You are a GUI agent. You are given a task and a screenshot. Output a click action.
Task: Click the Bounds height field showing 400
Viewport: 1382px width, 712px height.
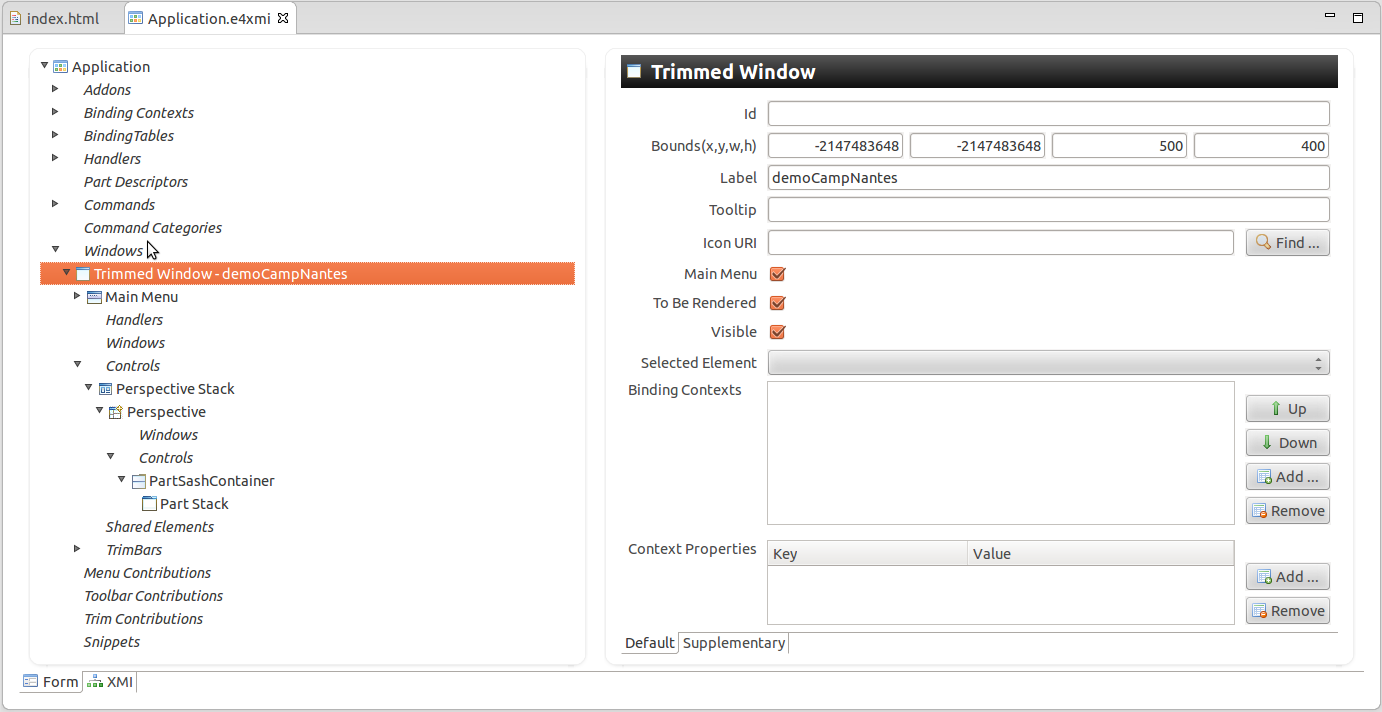tap(1261, 146)
